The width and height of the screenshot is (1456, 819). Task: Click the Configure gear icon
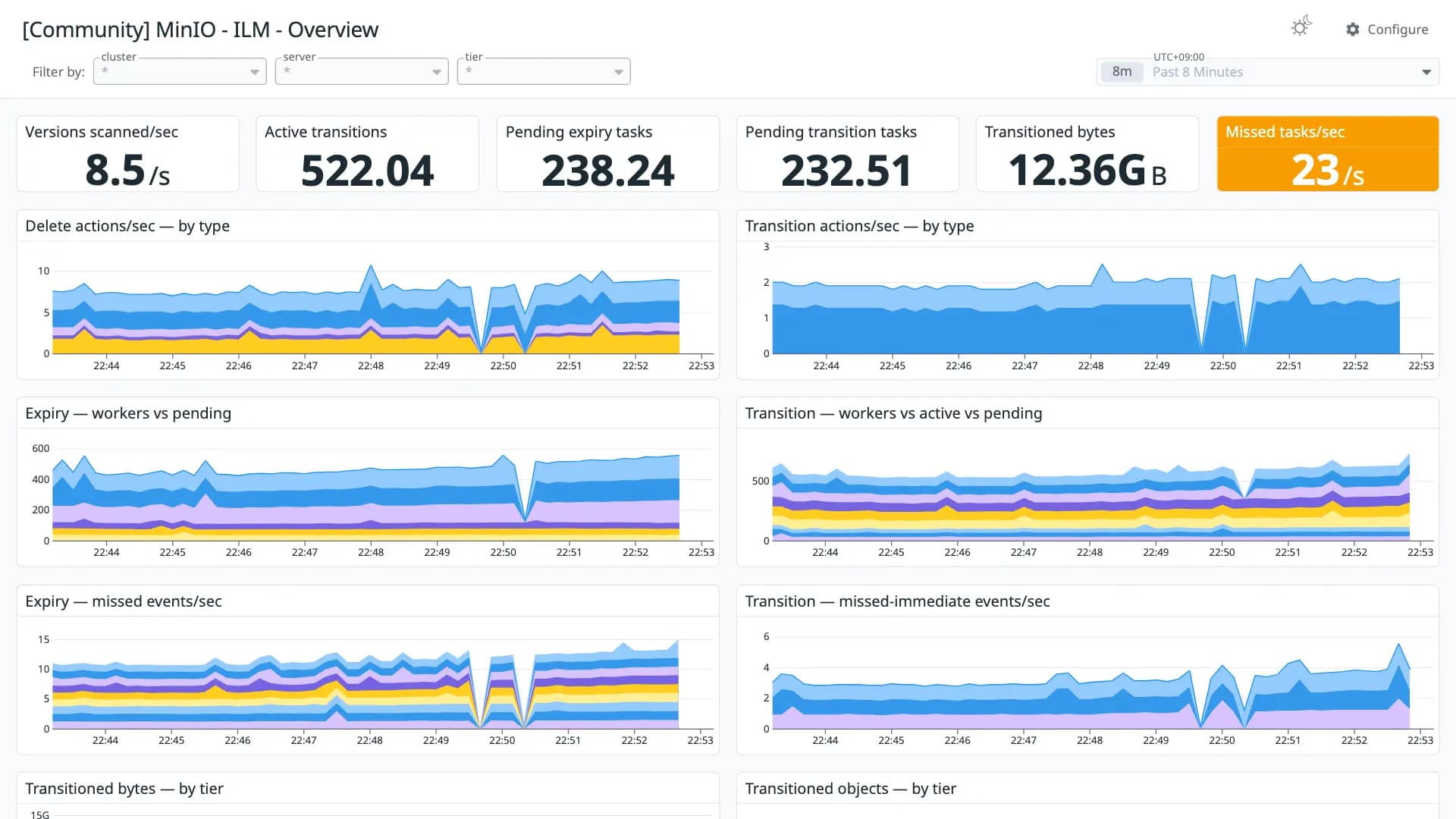click(x=1353, y=30)
